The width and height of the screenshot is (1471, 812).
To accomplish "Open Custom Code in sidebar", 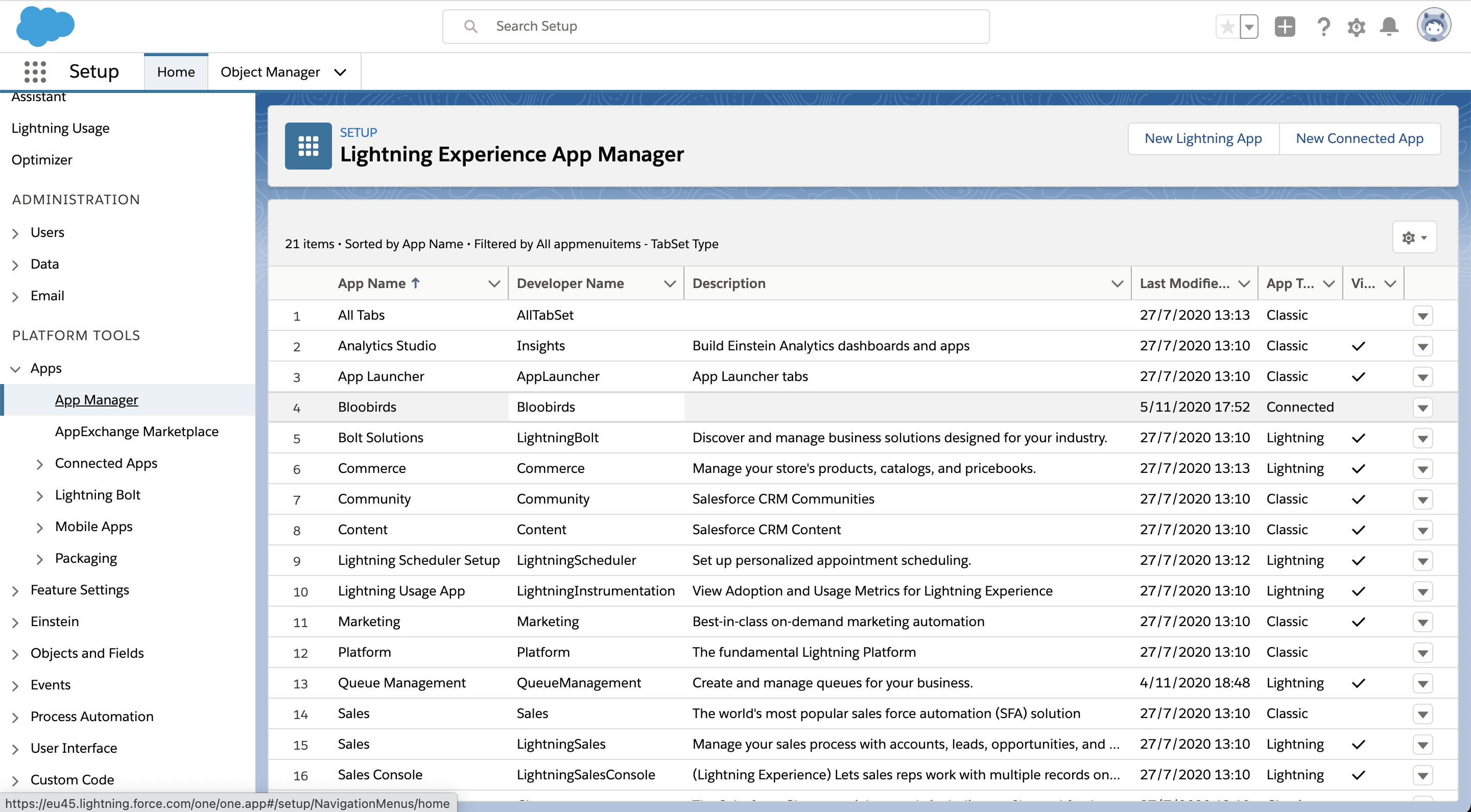I will coord(72,779).
